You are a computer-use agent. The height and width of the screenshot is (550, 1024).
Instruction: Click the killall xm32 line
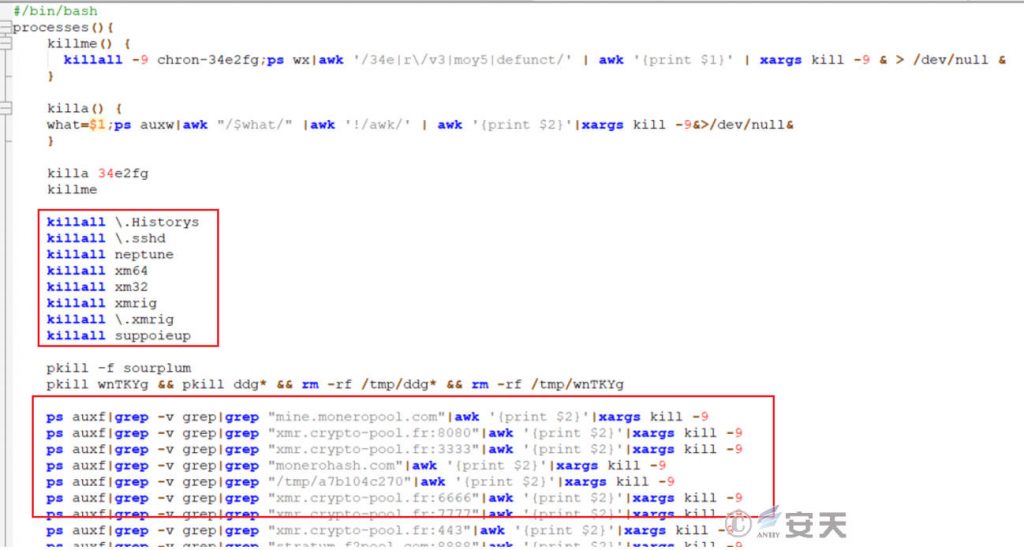(97, 287)
